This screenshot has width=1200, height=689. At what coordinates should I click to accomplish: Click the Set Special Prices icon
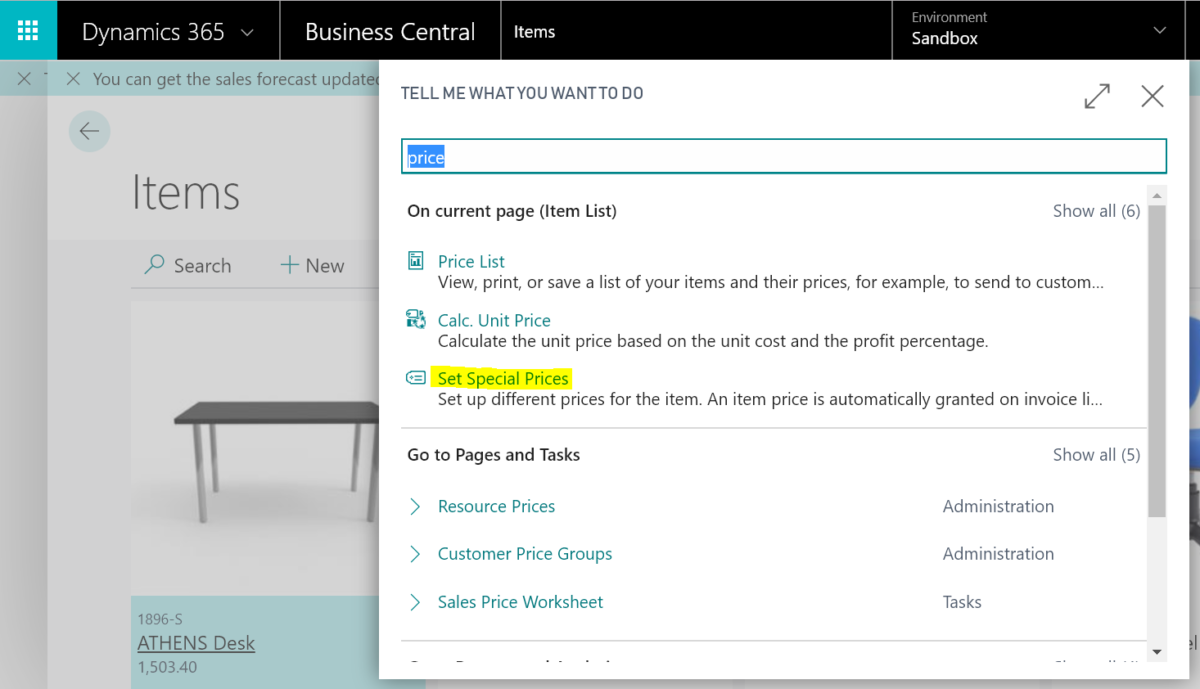[416, 378]
